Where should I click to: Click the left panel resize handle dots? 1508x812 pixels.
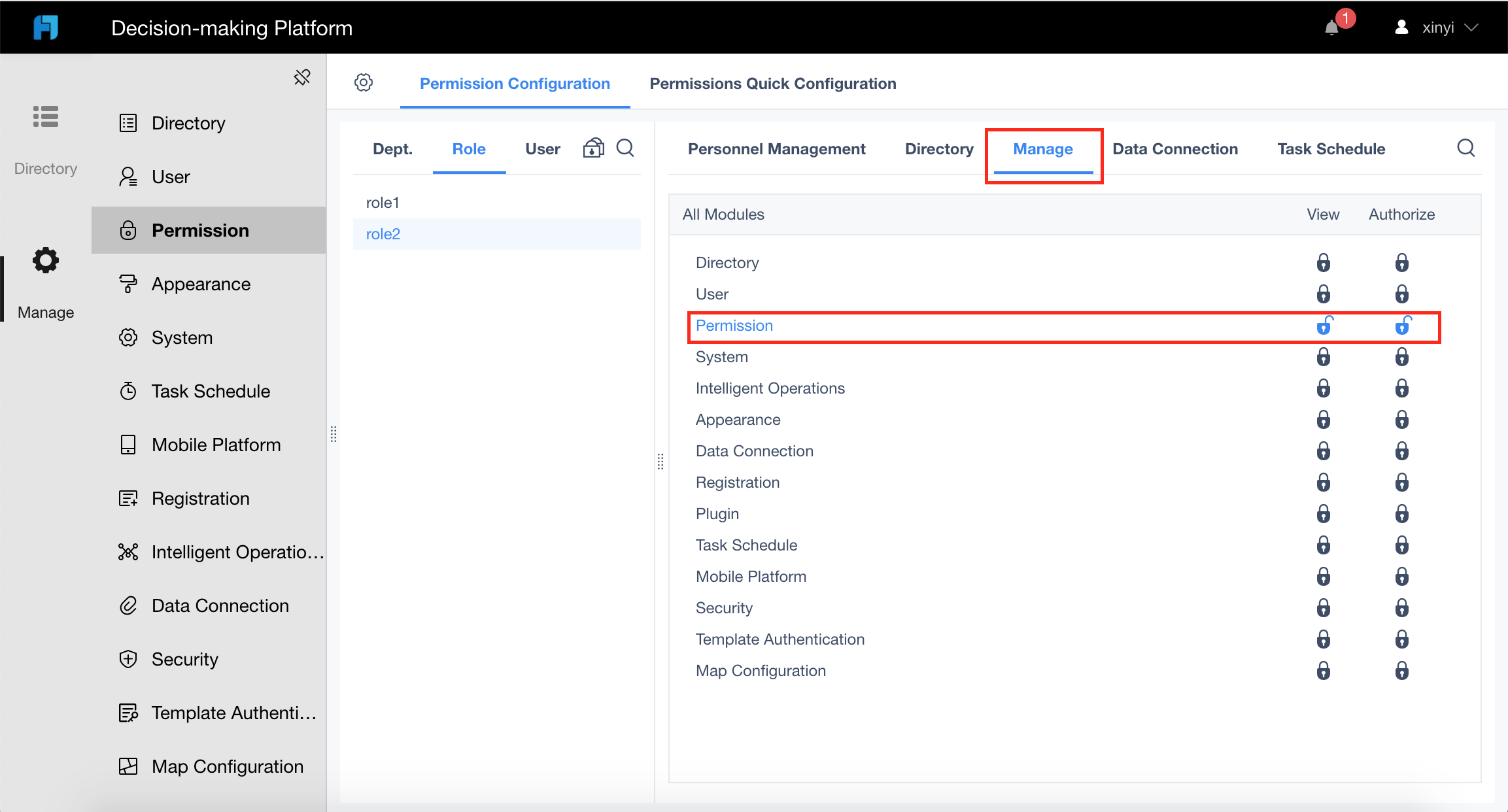click(x=334, y=434)
